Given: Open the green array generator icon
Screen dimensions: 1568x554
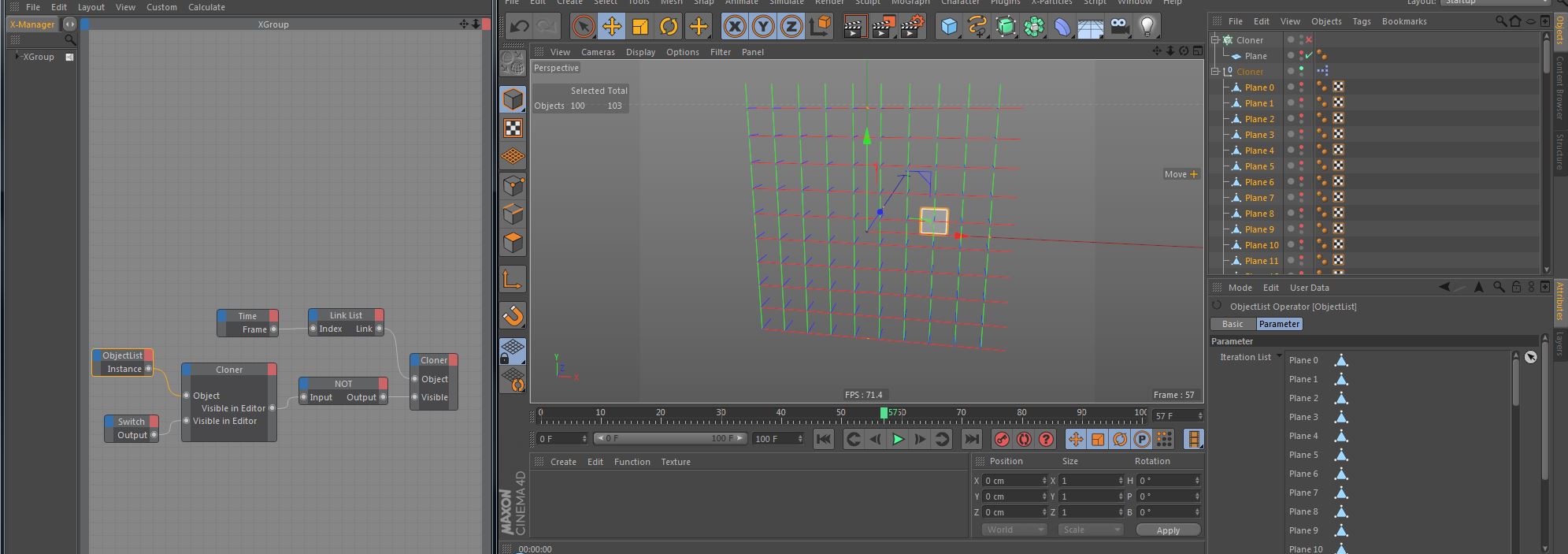Looking at the screenshot, I should click(1006, 27).
